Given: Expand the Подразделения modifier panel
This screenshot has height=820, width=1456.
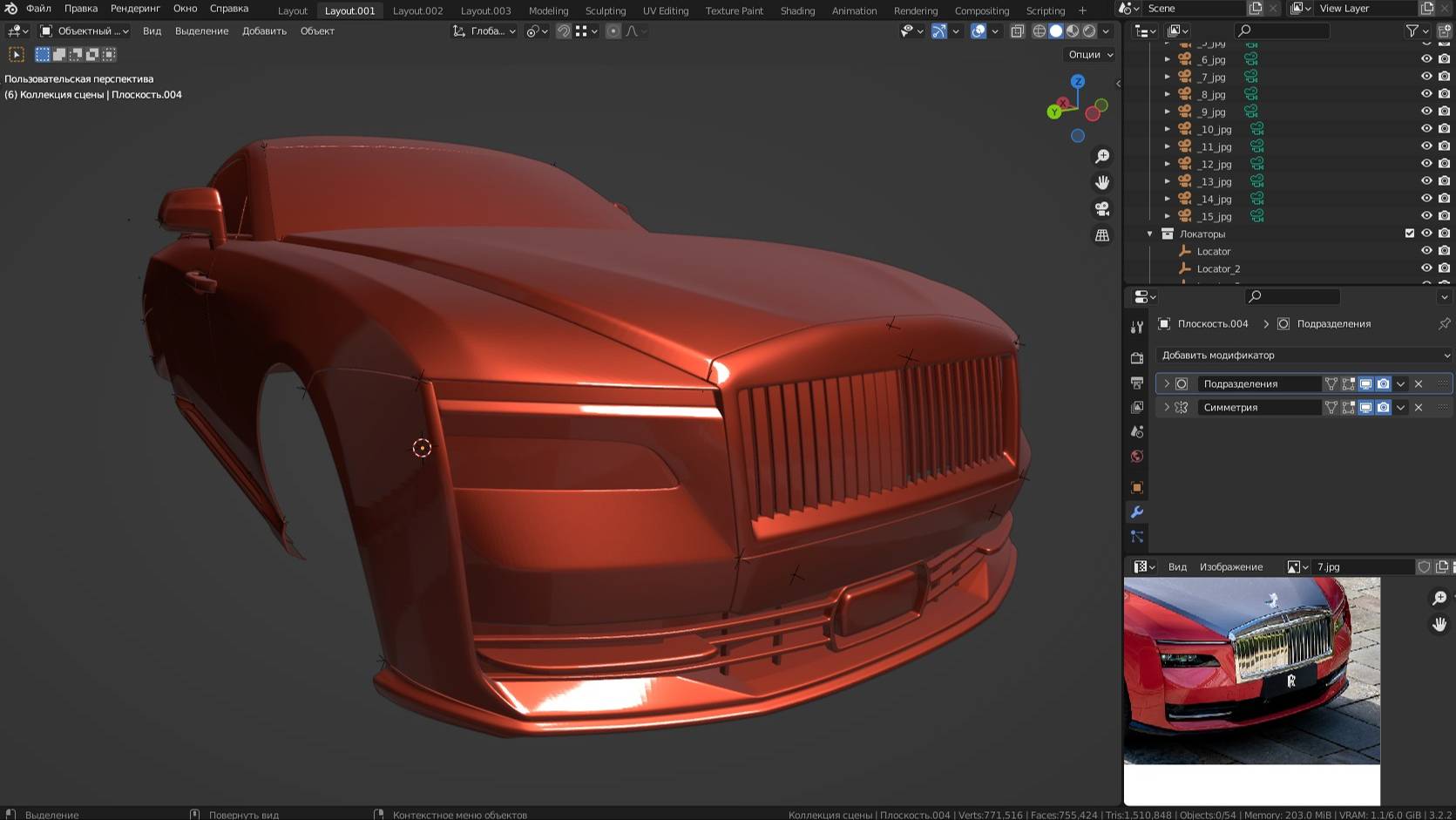Looking at the screenshot, I should [x=1167, y=383].
